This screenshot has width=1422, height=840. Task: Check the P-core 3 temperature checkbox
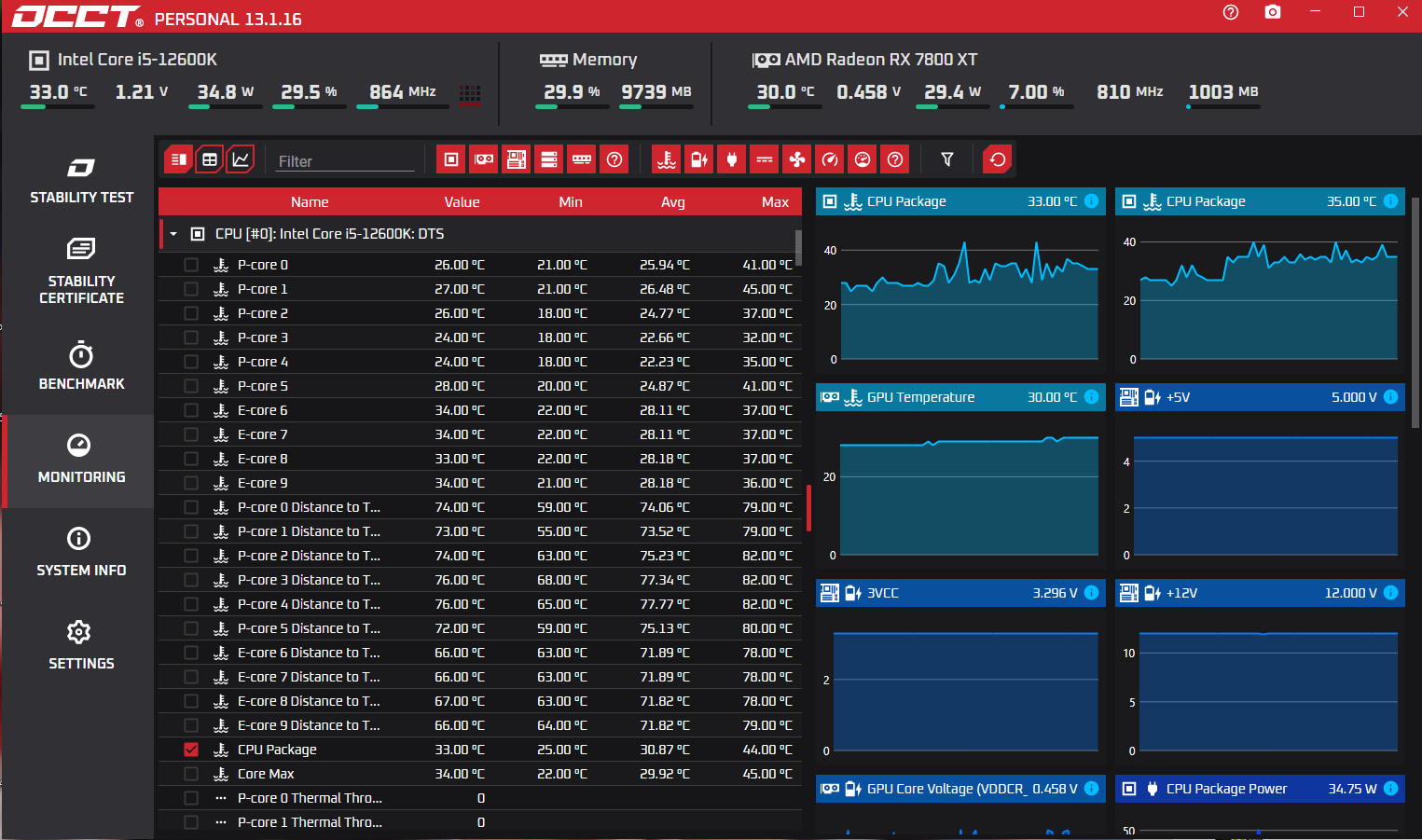click(191, 337)
